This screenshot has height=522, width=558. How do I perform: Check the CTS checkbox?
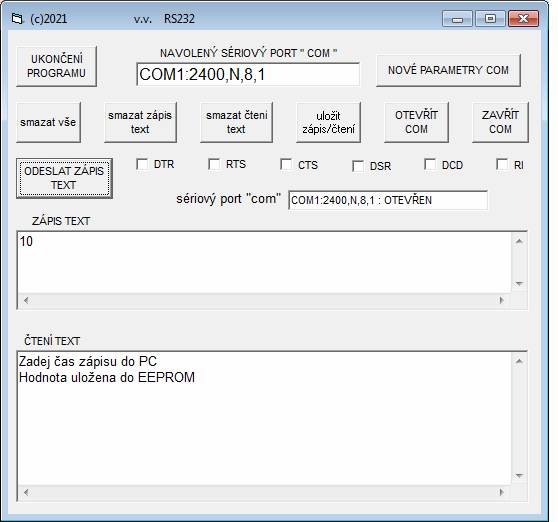point(286,164)
